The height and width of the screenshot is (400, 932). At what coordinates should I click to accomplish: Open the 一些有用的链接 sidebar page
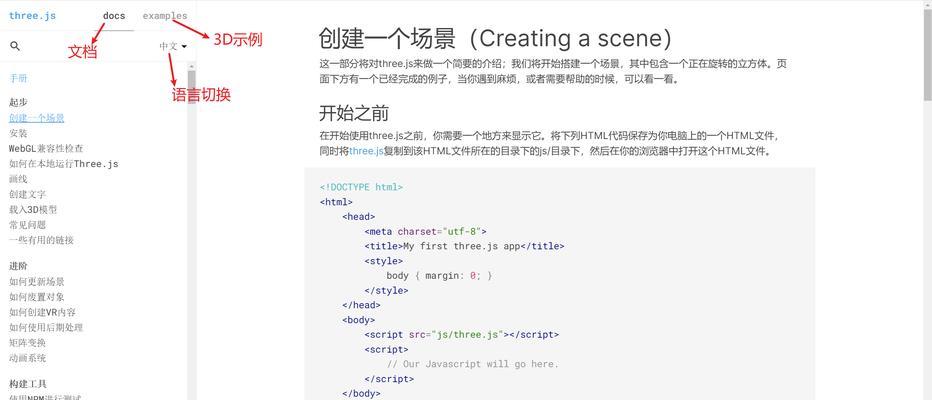click(42, 240)
